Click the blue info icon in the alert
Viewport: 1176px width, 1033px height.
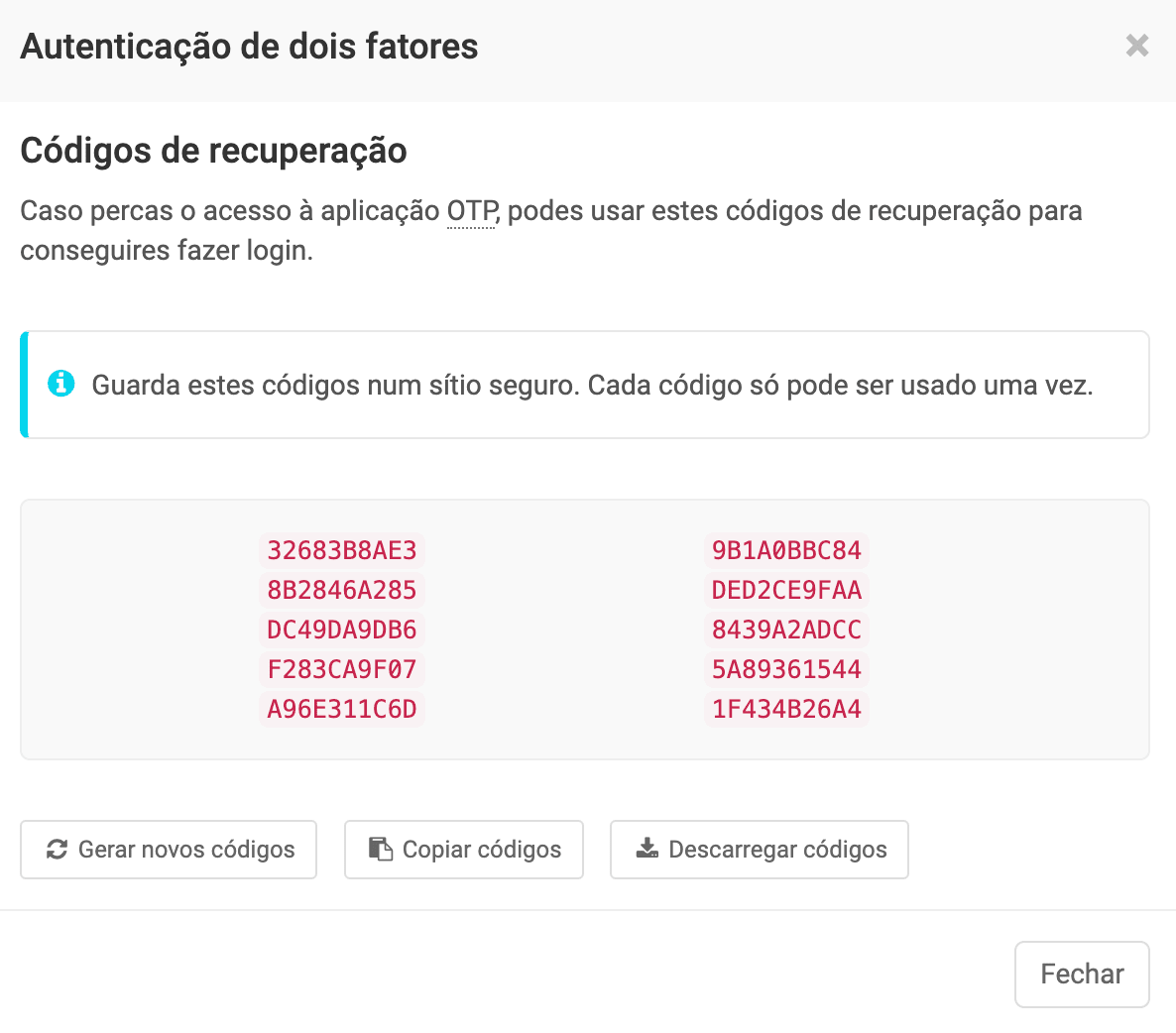click(61, 384)
